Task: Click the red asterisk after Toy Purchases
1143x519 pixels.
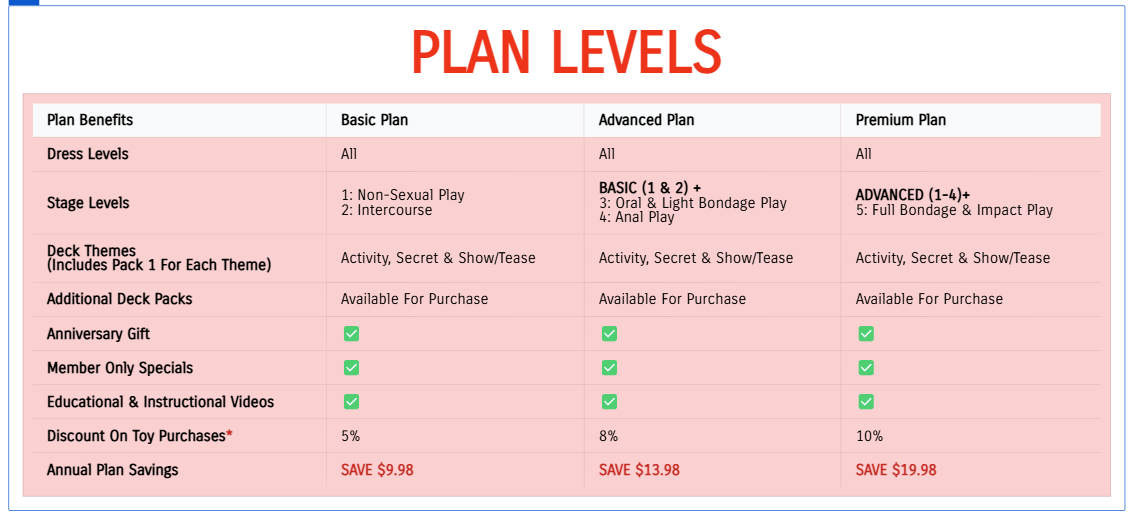Action: click(x=229, y=434)
